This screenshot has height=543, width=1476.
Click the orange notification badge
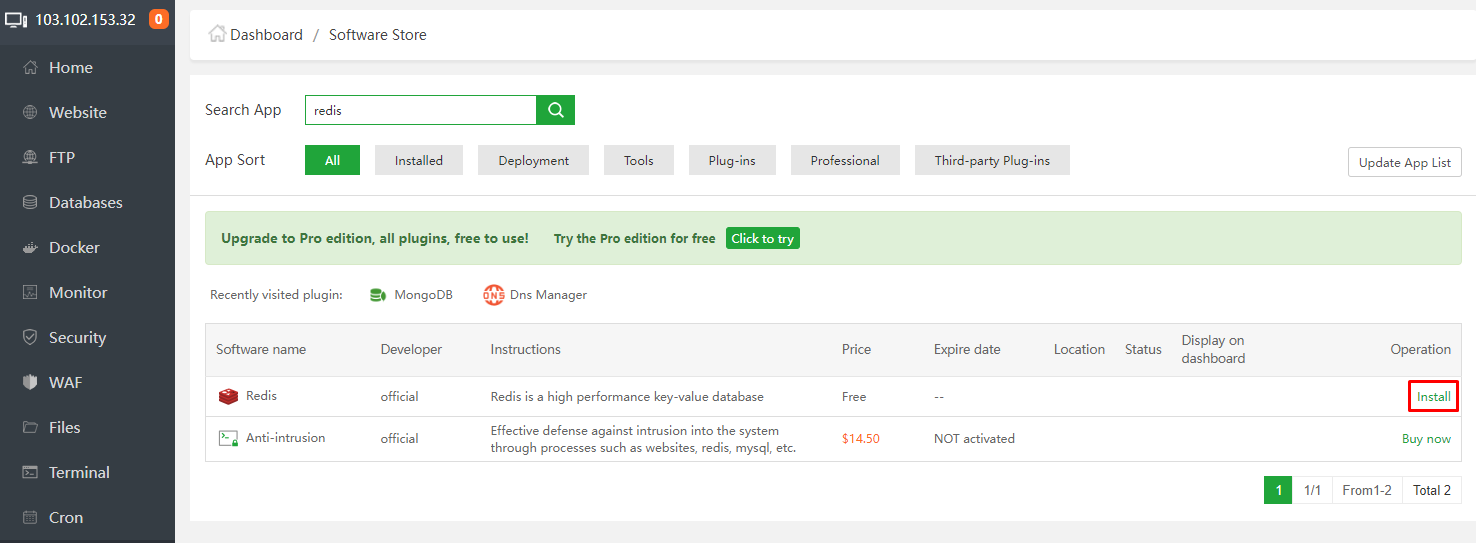(158, 19)
